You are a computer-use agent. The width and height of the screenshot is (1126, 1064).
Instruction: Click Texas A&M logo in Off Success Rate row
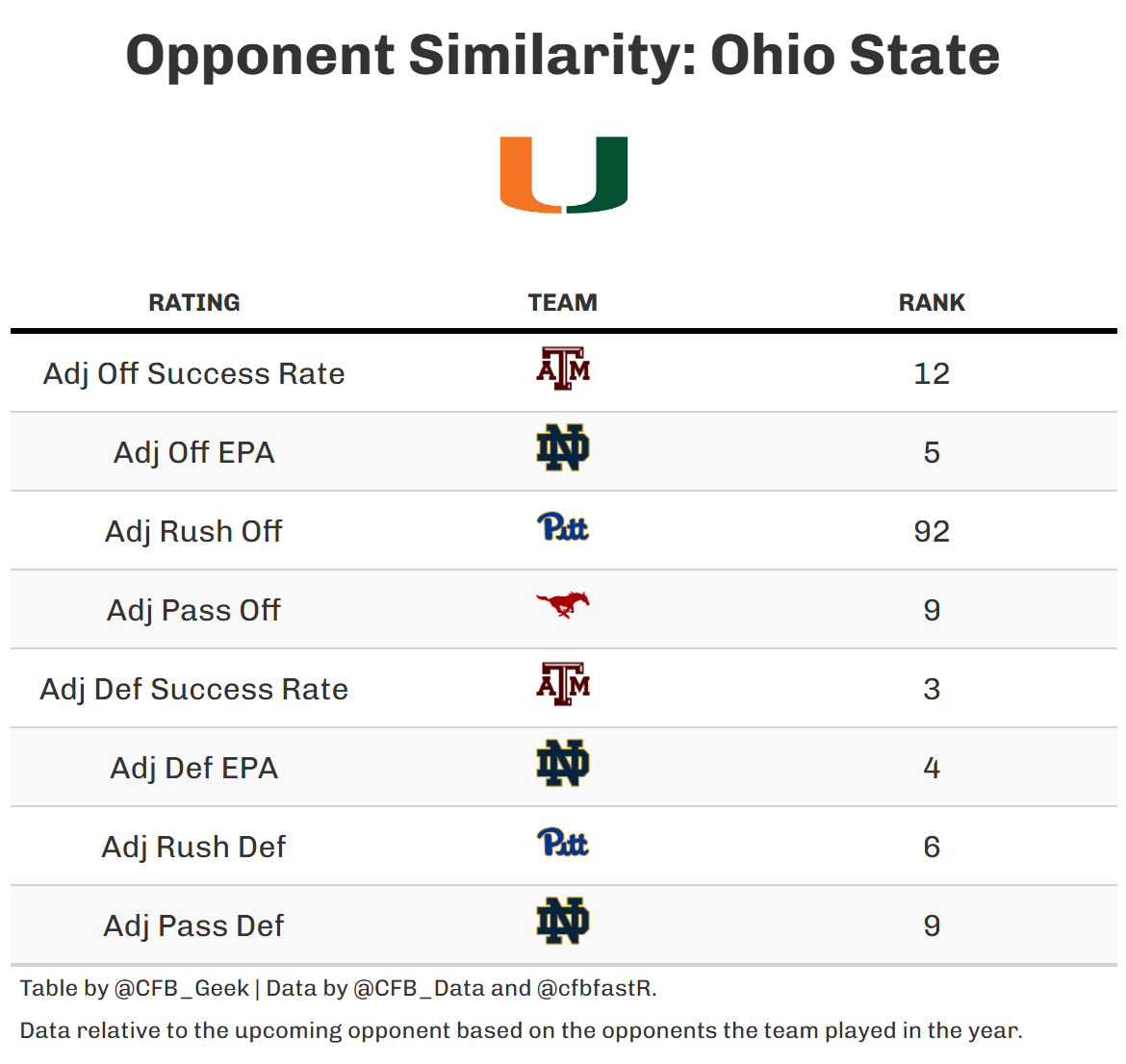tap(563, 369)
